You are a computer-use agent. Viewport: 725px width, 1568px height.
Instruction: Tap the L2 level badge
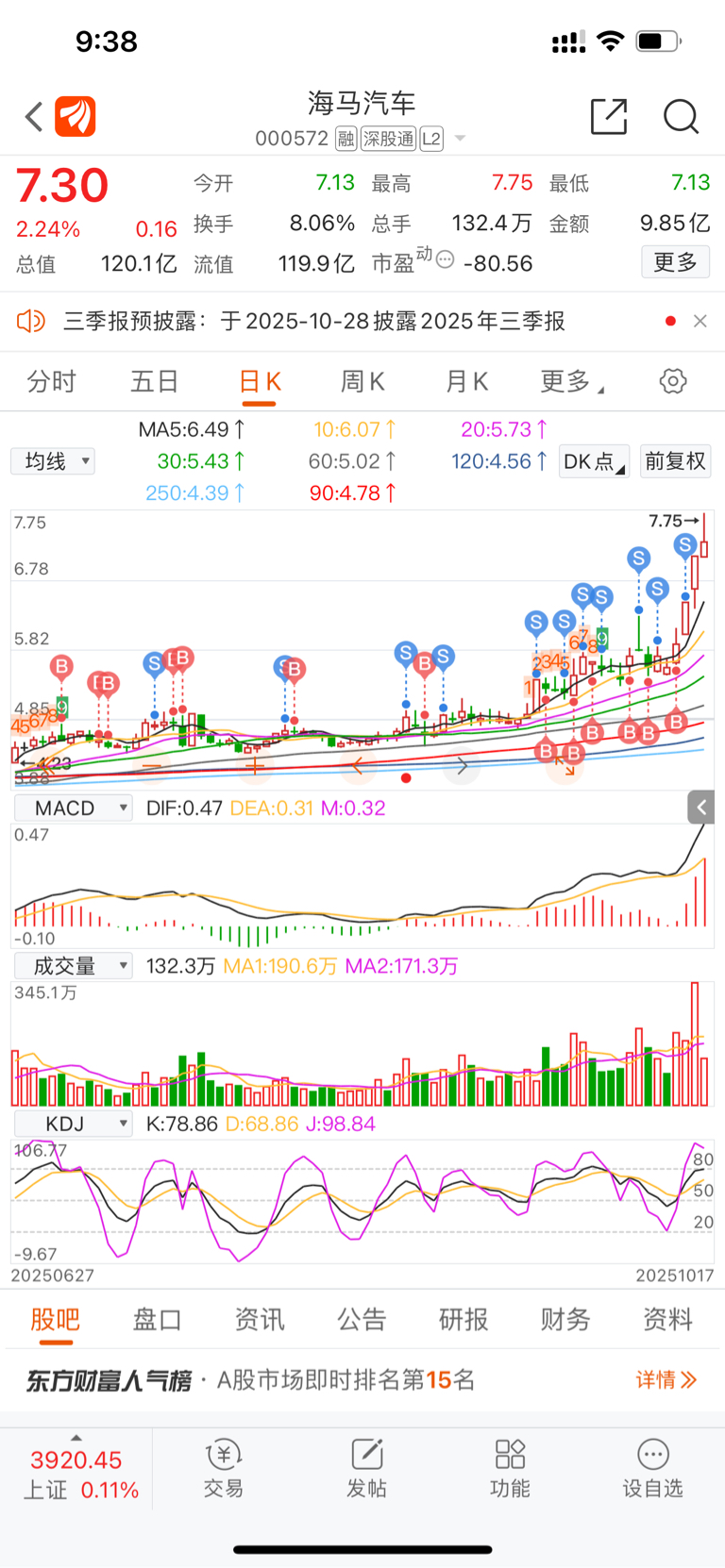pyautogui.click(x=431, y=139)
